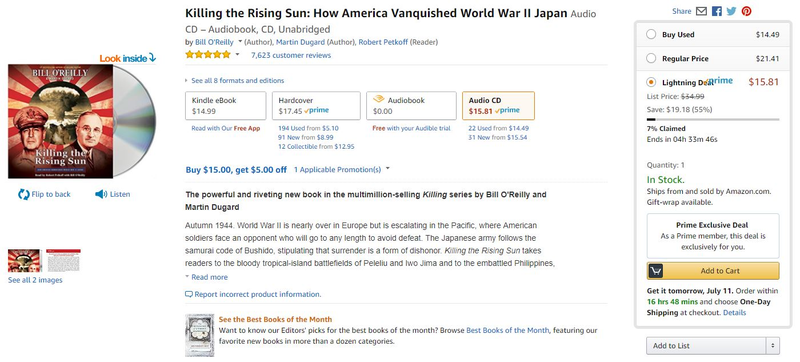Share via the email envelope icon

[x=702, y=11]
